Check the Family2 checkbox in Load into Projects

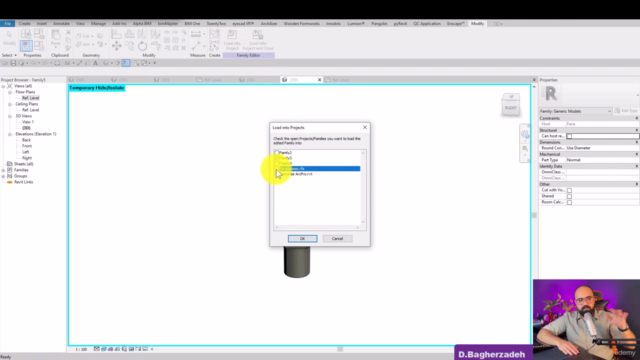coord(277,153)
